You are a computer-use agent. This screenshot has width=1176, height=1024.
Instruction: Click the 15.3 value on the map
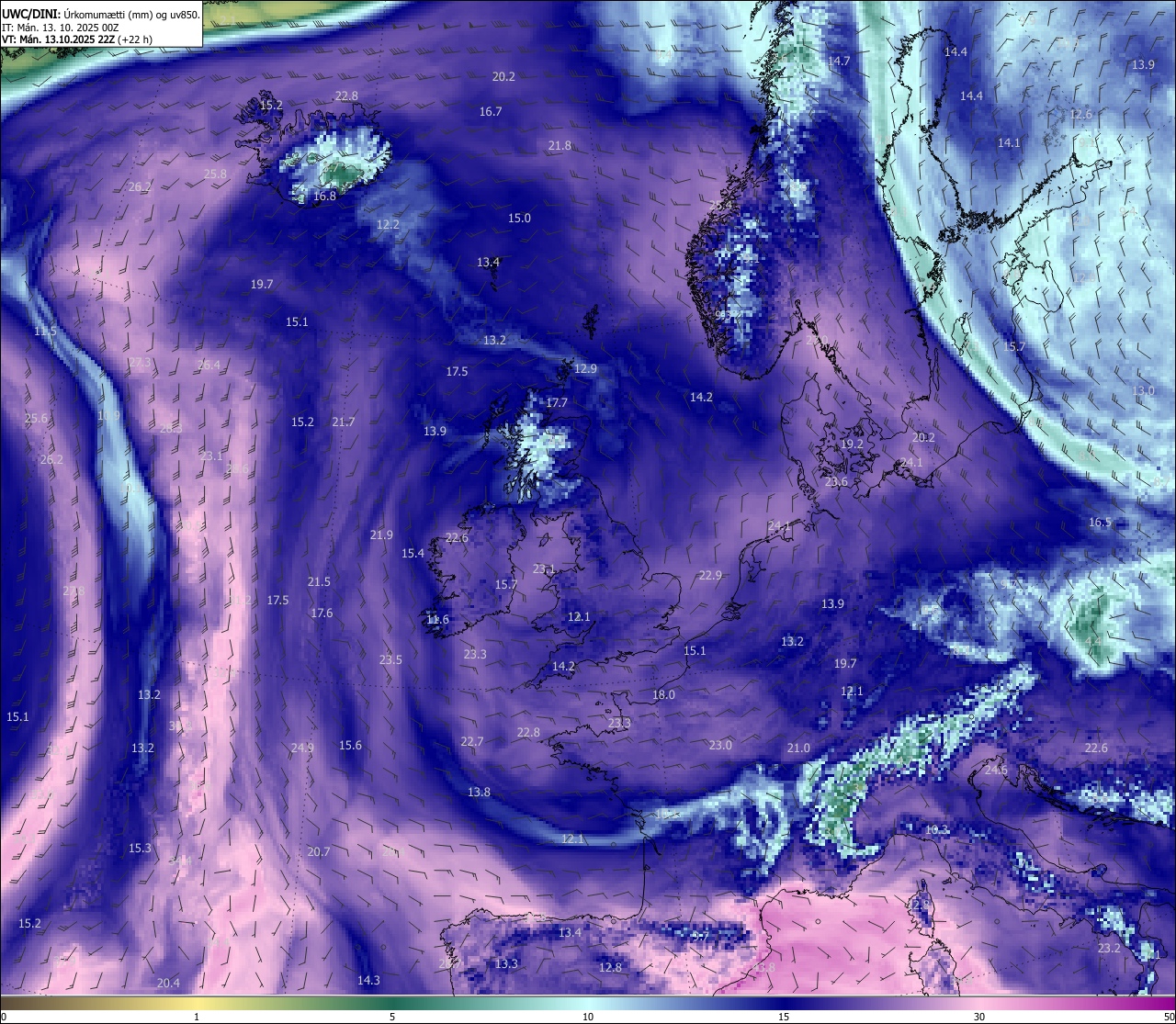[x=140, y=848]
